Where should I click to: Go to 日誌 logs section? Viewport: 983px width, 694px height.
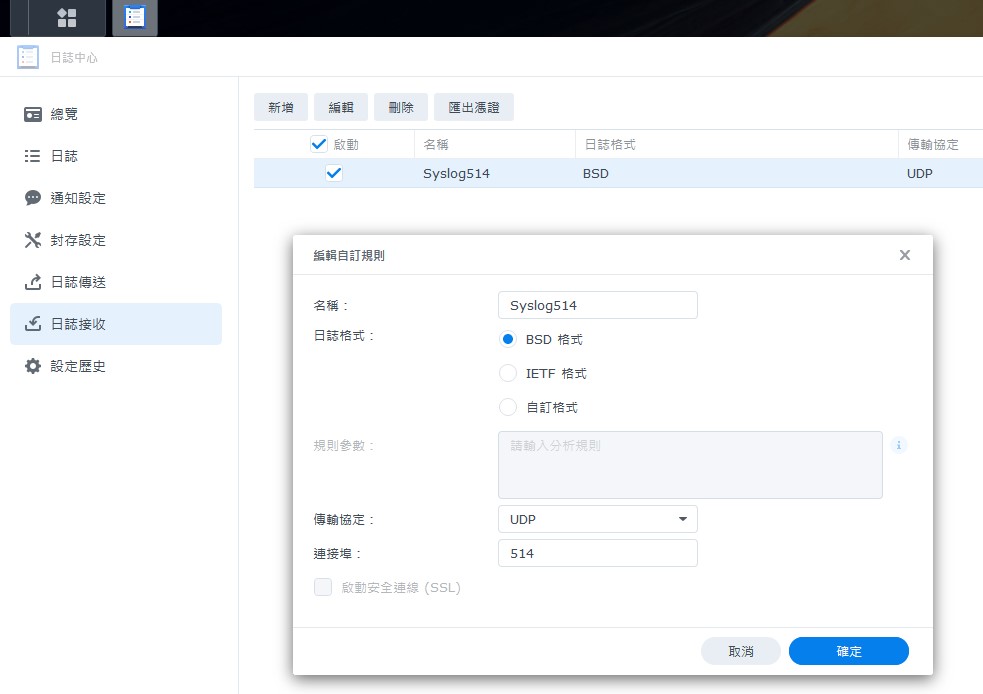tap(64, 156)
